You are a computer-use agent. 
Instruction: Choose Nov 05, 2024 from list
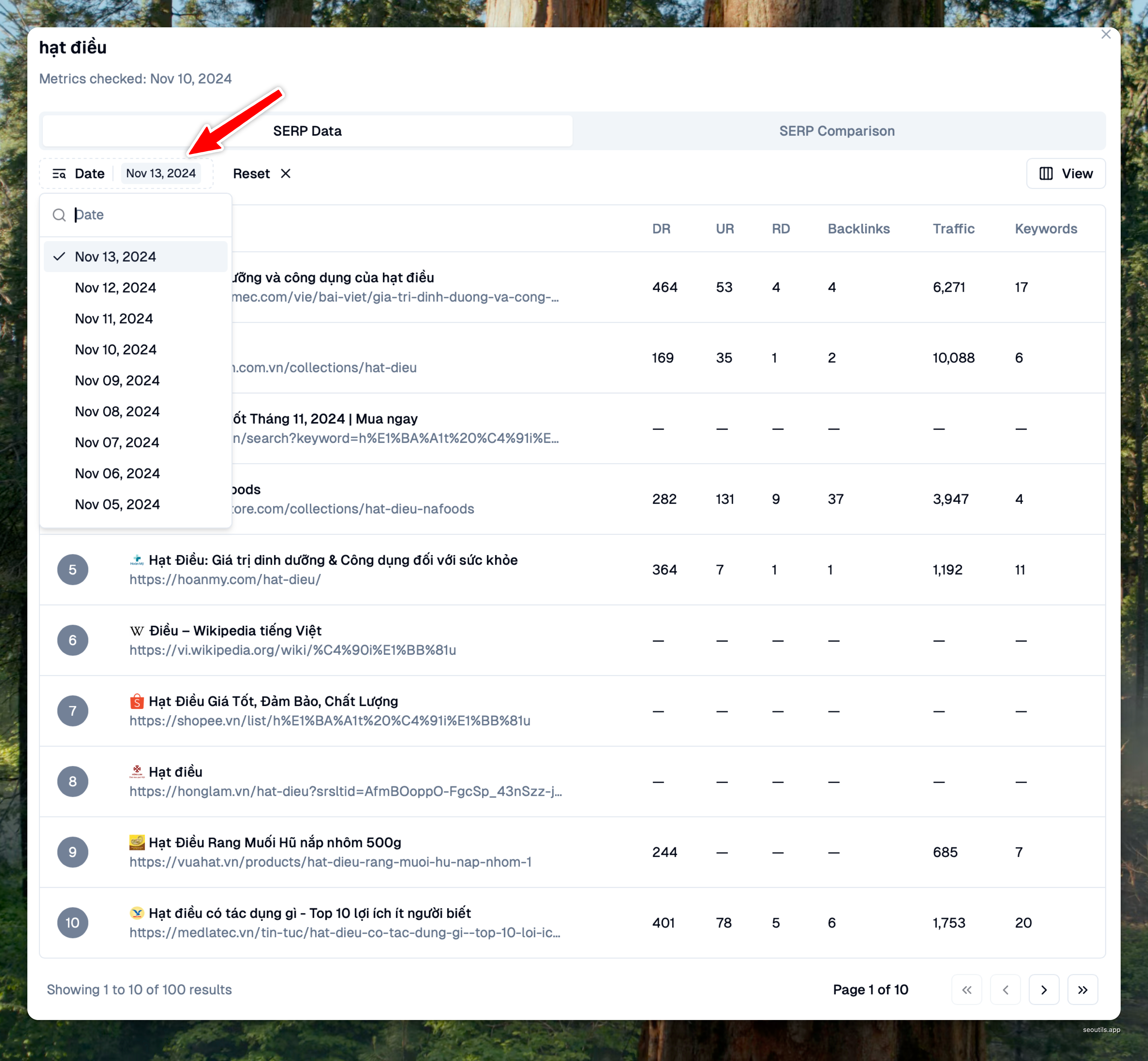tap(117, 505)
